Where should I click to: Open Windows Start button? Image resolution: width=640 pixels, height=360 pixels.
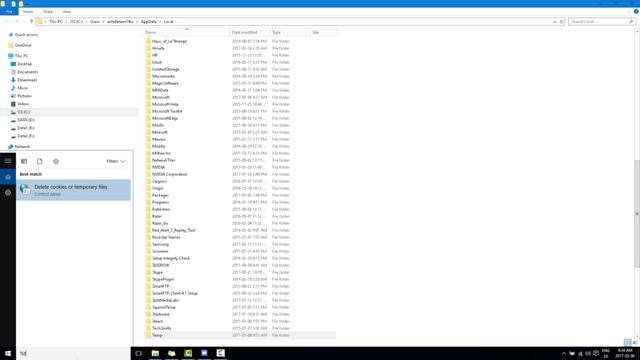pos(8,353)
